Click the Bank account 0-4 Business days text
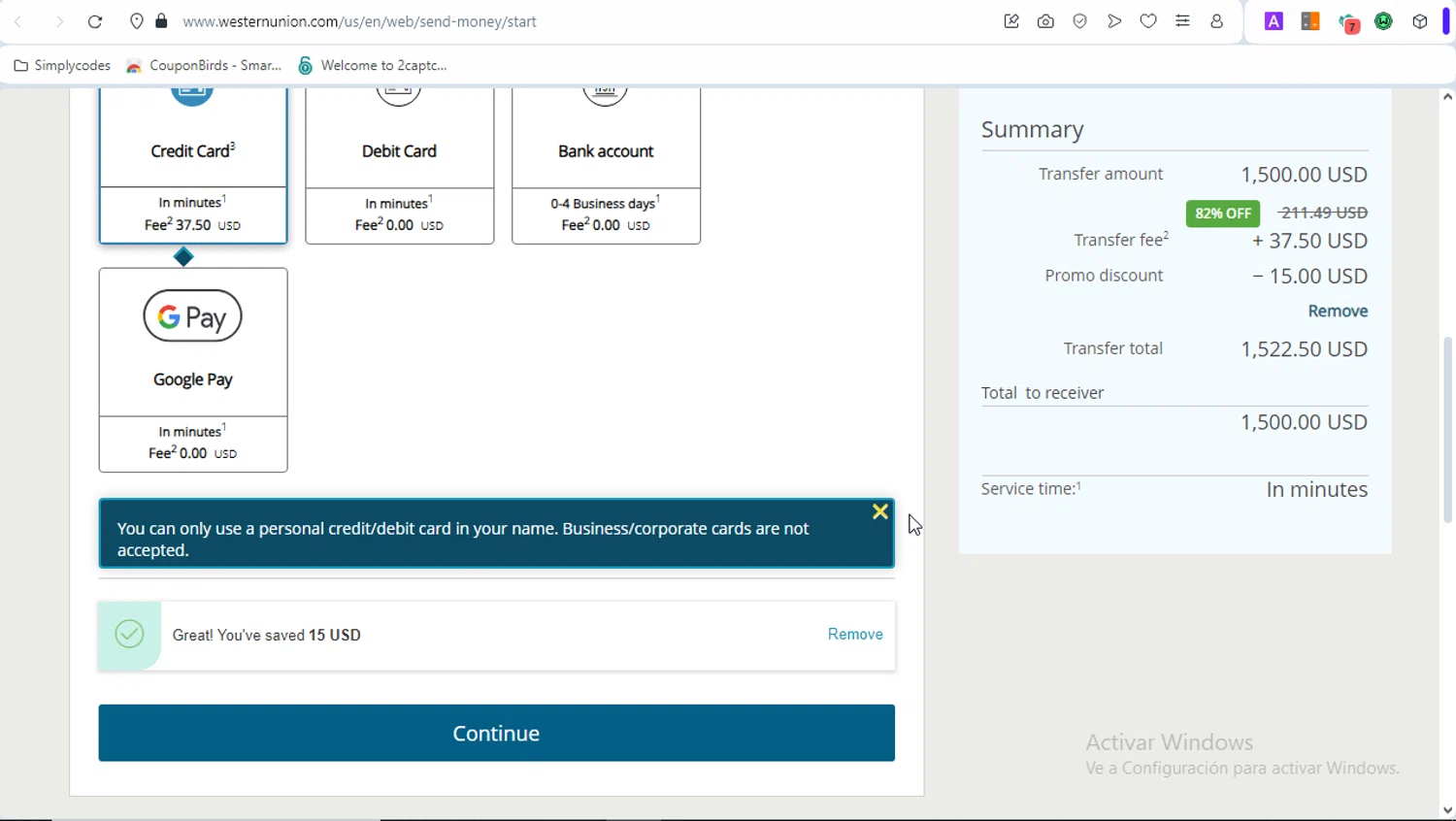Screen dimensions: 1456x821 [x=606, y=203]
